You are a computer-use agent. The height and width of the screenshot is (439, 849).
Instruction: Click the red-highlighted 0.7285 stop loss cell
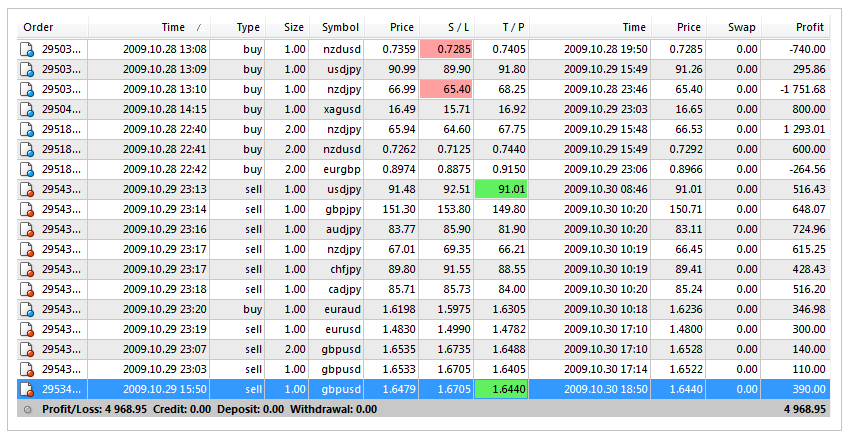pyautogui.click(x=446, y=49)
